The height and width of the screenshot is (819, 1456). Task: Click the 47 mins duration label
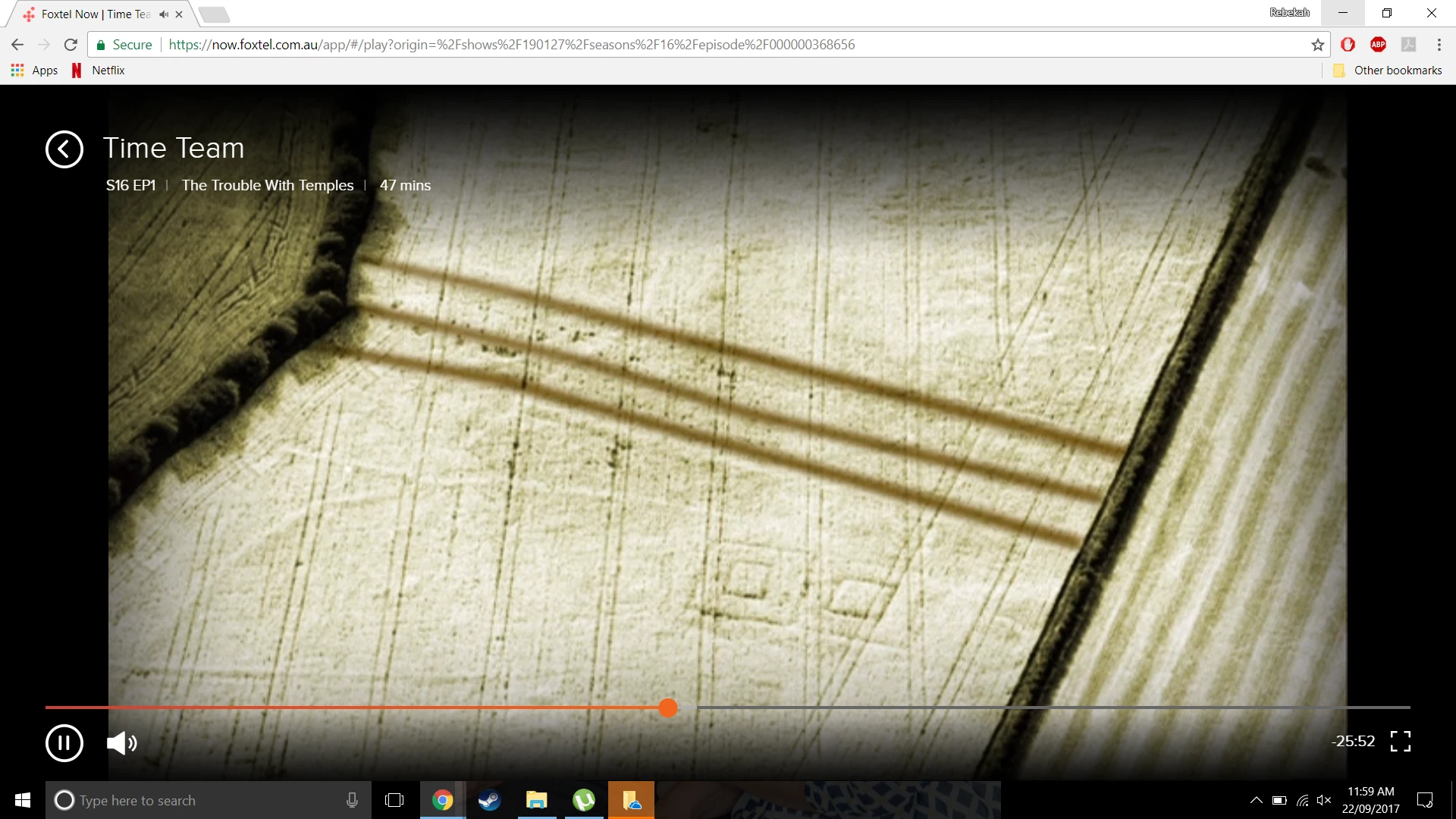click(405, 185)
